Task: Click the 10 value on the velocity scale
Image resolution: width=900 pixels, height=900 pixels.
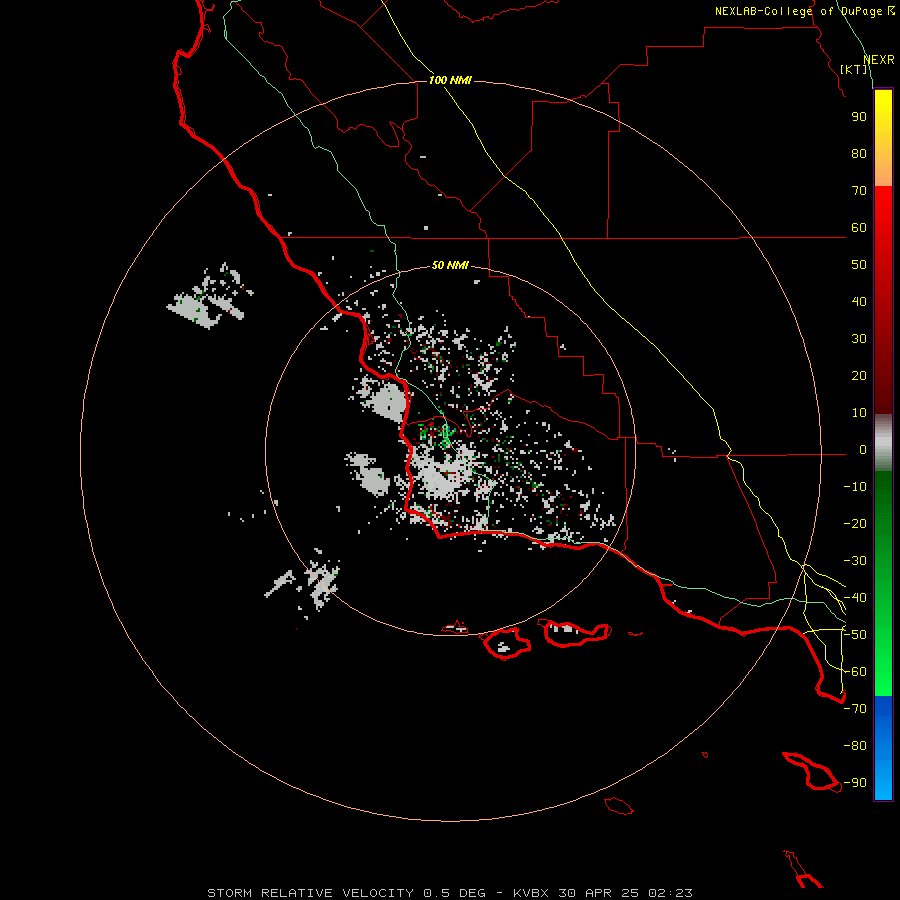Action: tap(859, 413)
